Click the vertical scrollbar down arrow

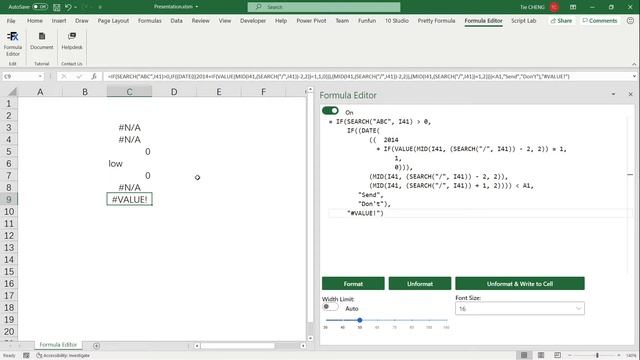[310, 338]
